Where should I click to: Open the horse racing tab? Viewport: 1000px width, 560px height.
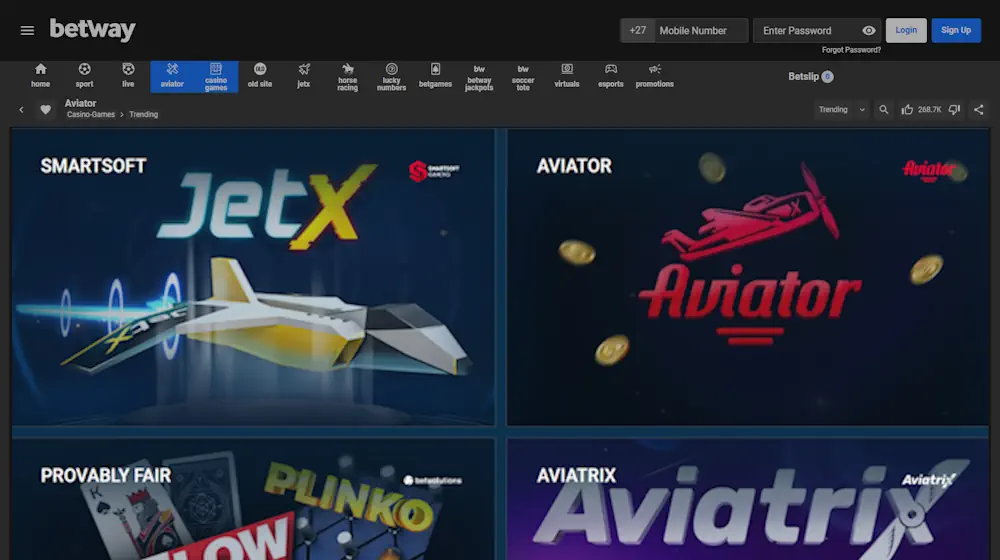347,76
